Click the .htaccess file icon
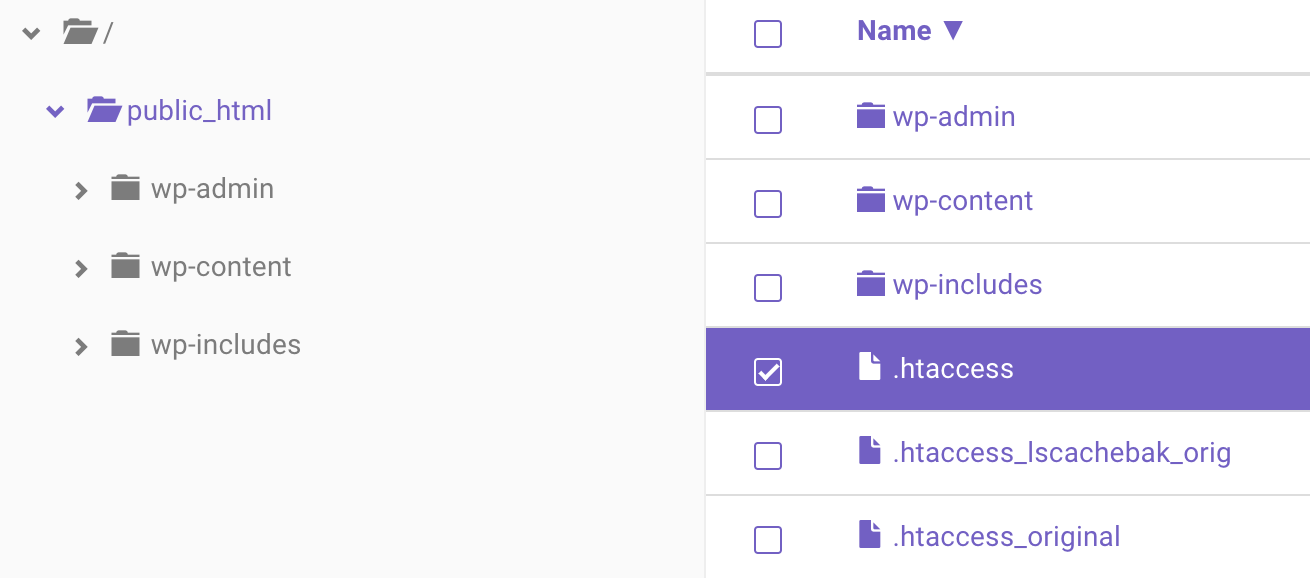 871,368
